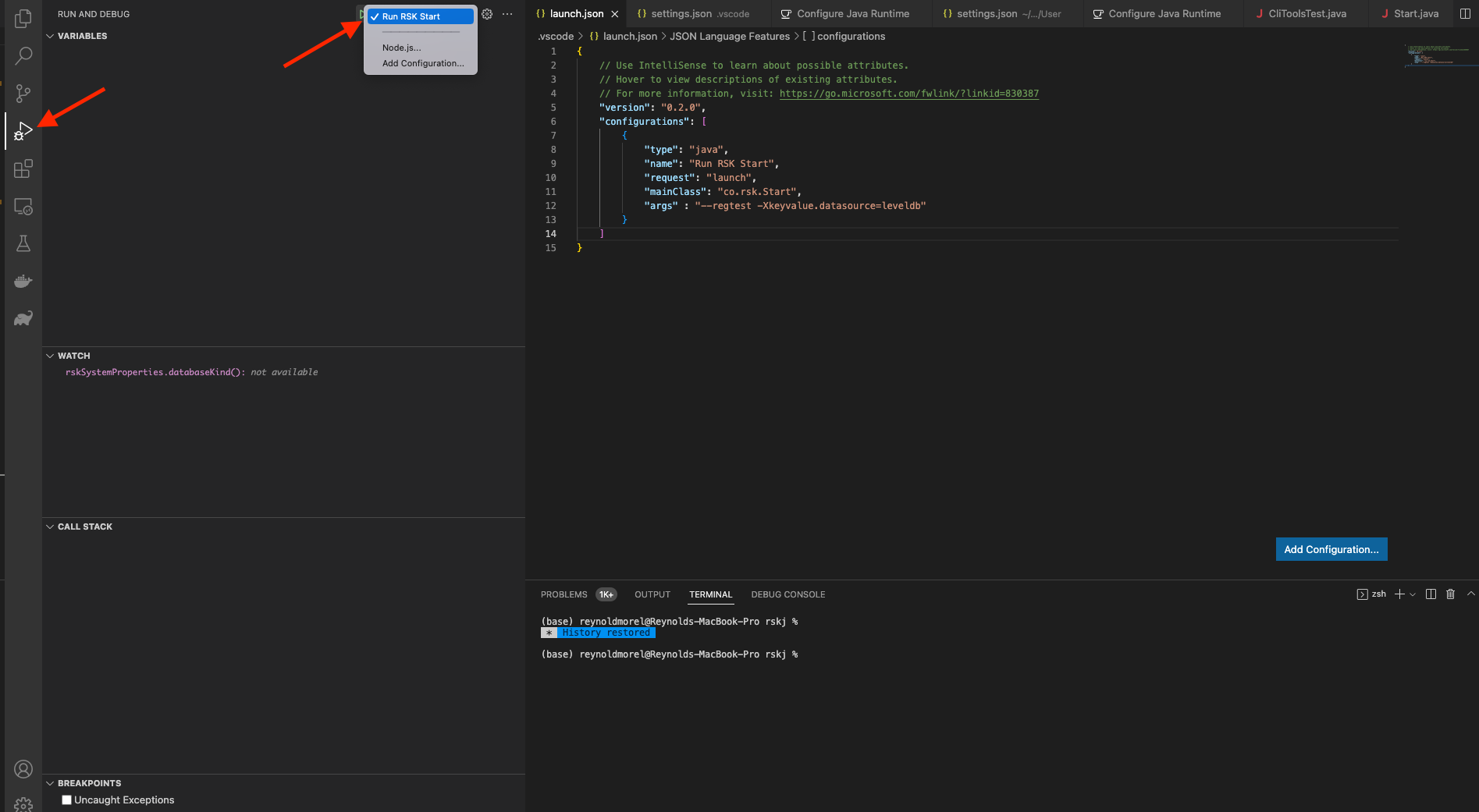Open the Testing flask icon
Viewport: 1479px width, 812px height.
[23, 243]
